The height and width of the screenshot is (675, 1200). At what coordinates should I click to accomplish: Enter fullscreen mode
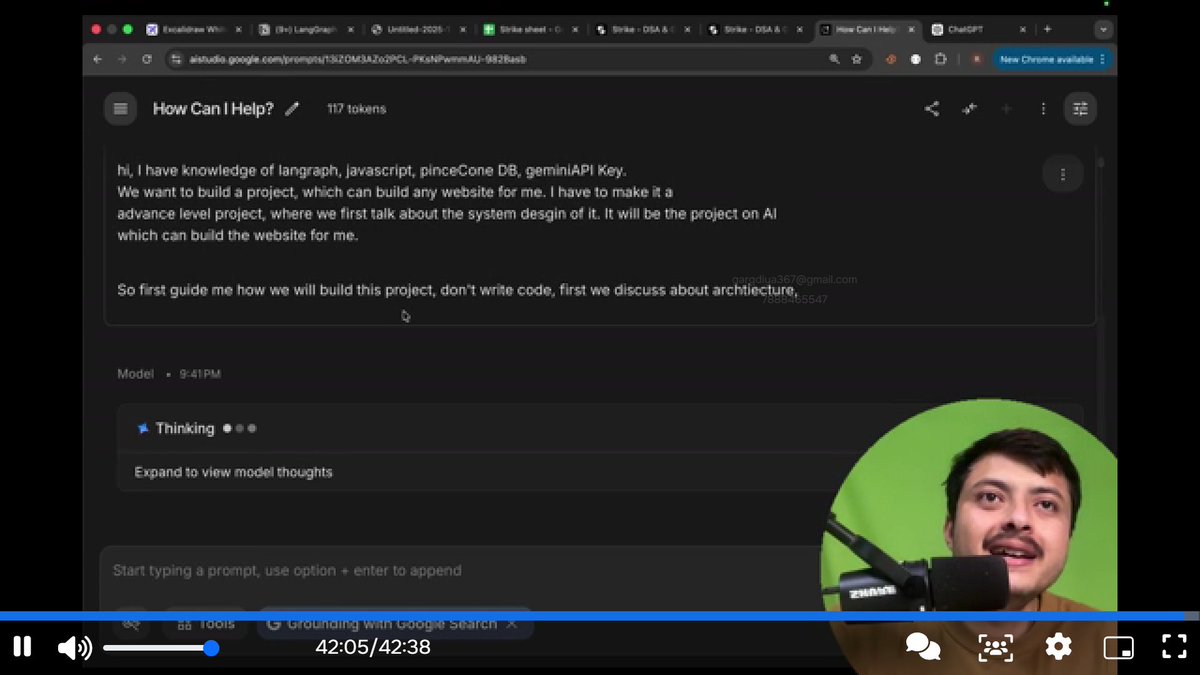(x=1173, y=647)
